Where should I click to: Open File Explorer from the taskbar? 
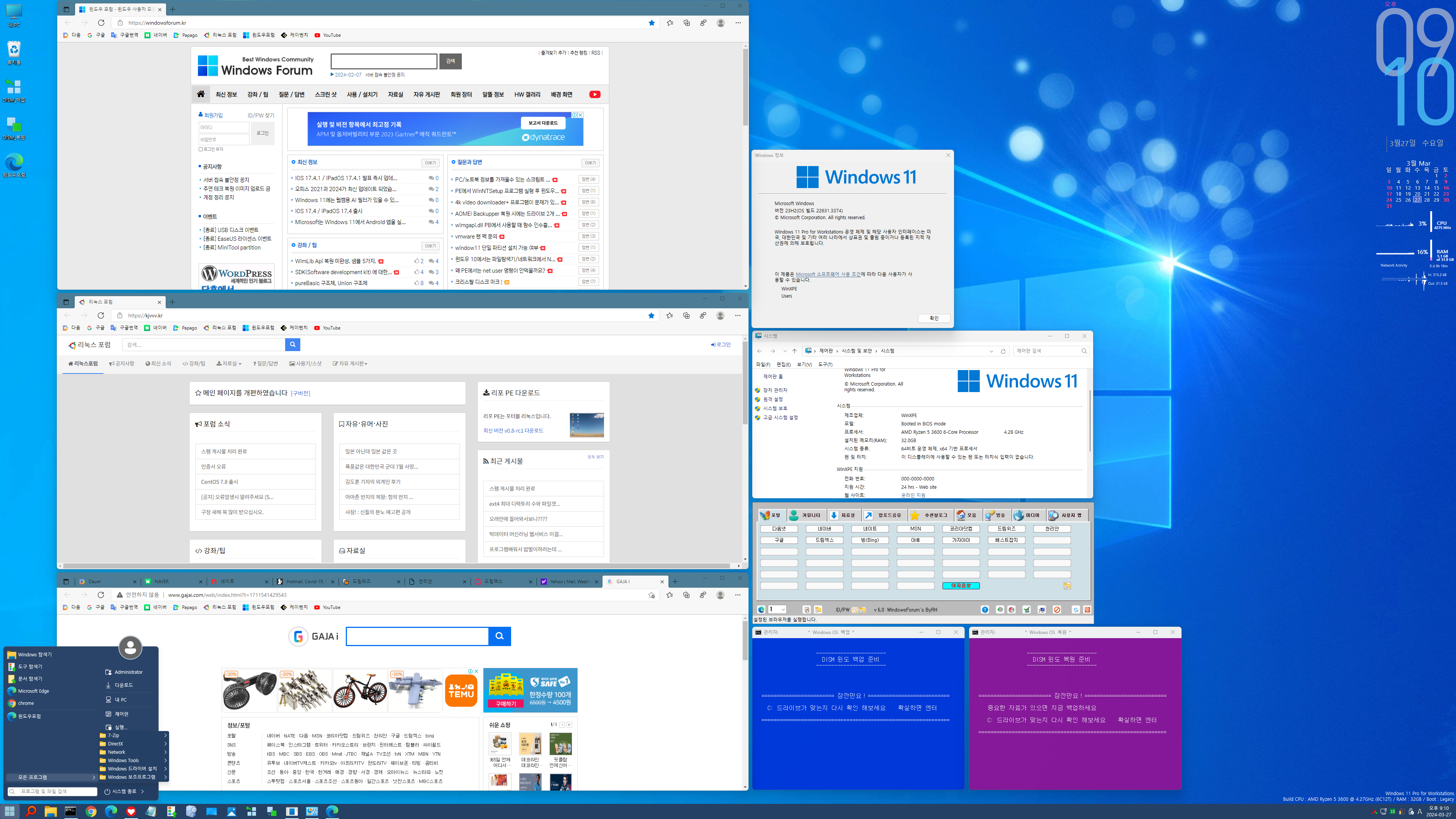(x=50, y=811)
